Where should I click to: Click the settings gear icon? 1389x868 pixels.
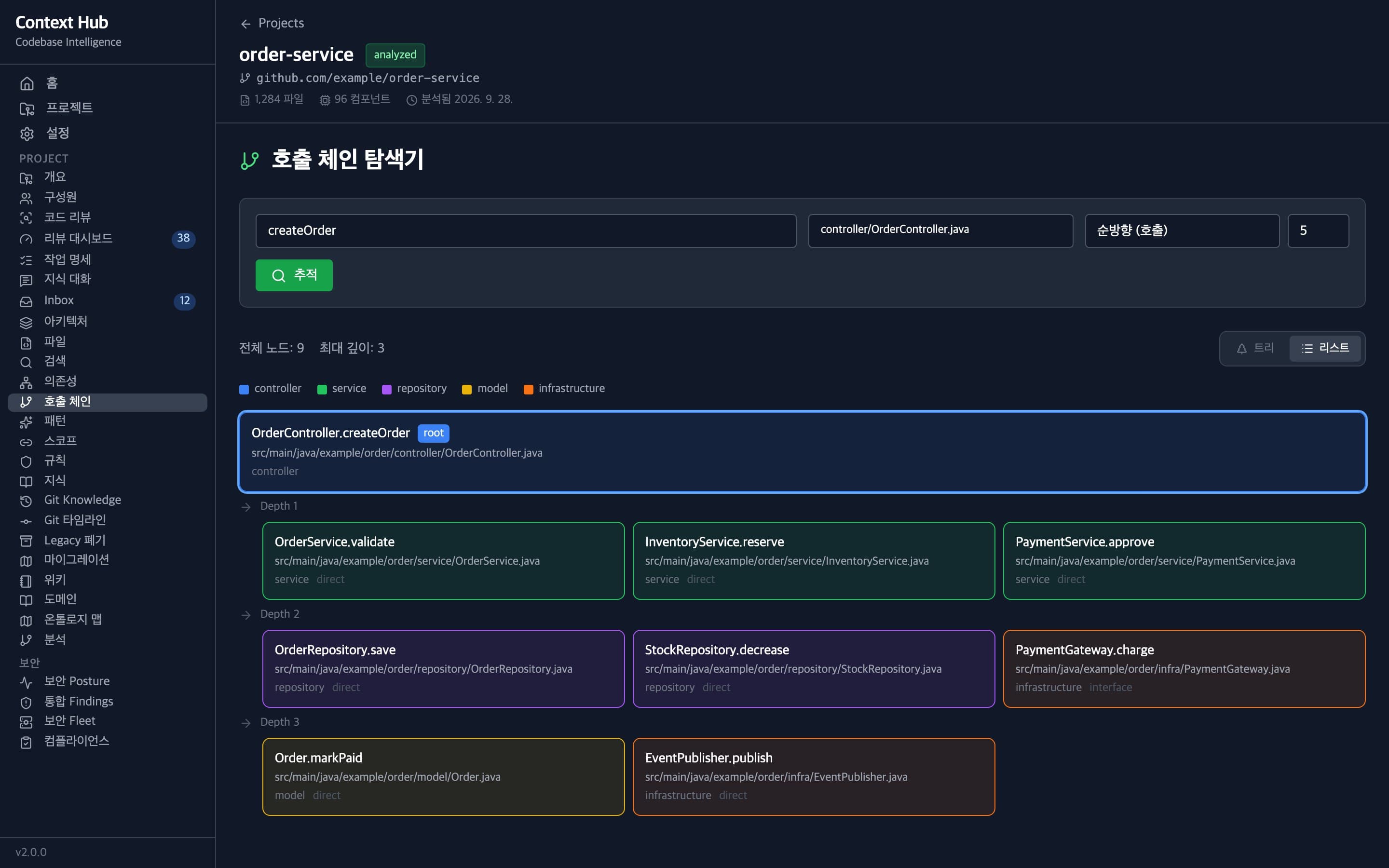tap(27, 134)
